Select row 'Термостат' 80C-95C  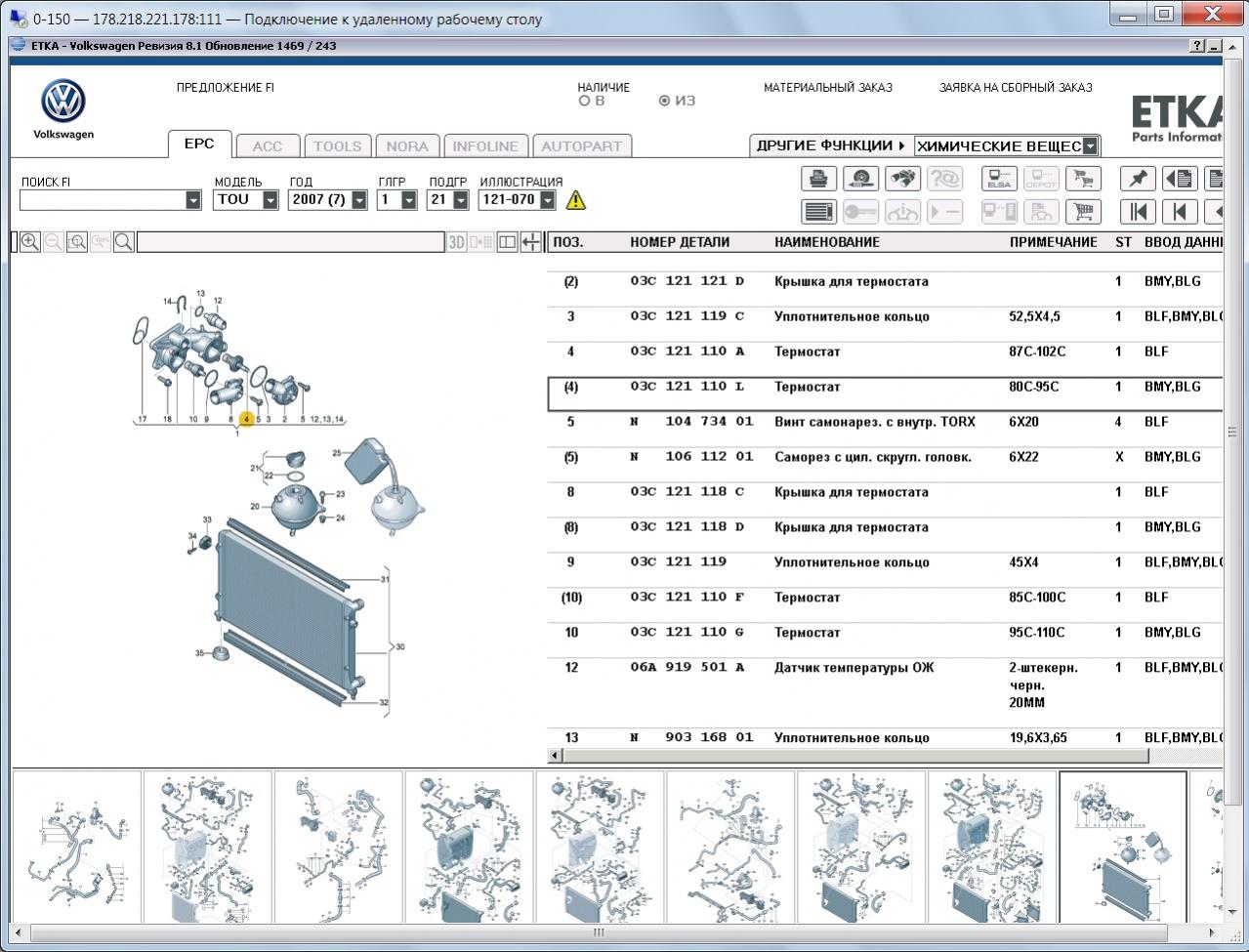(886, 393)
